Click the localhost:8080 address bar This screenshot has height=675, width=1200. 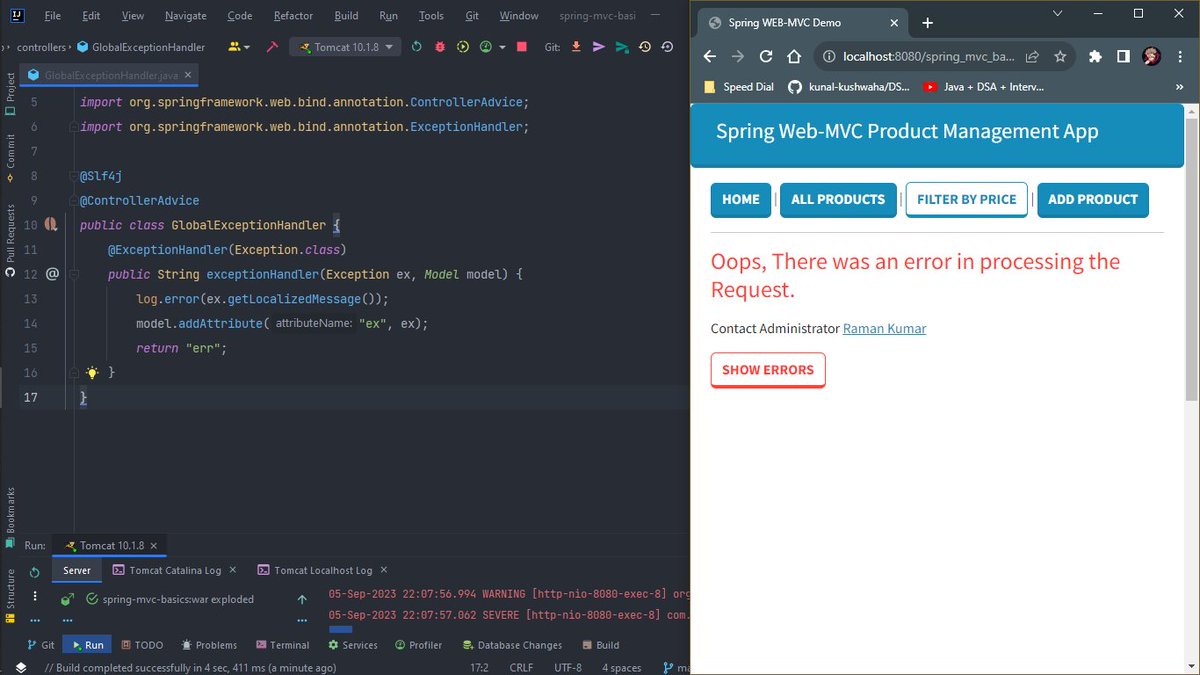tap(920, 56)
